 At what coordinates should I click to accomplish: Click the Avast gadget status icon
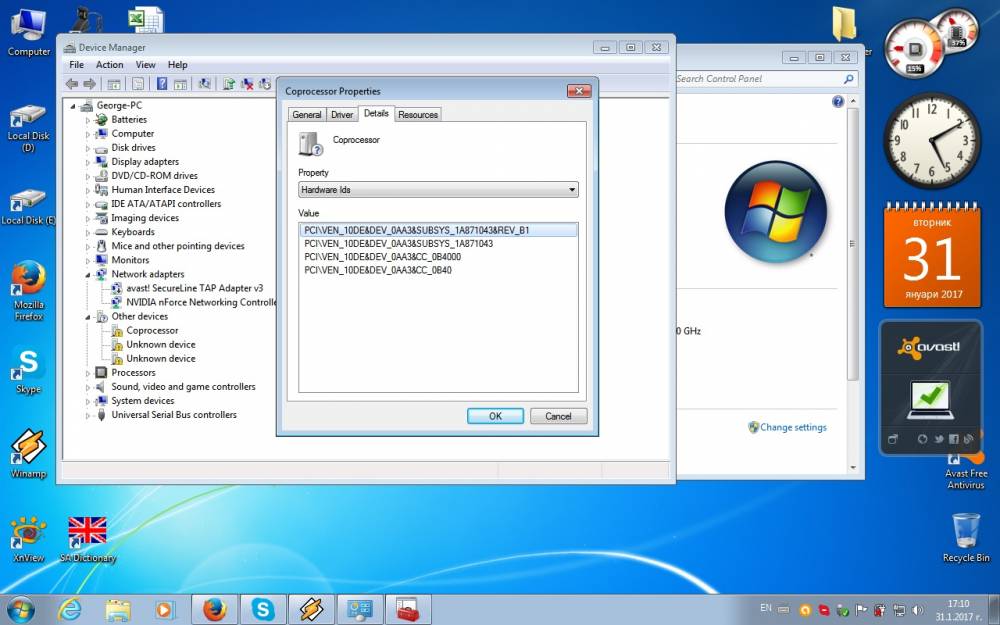coord(930,399)
